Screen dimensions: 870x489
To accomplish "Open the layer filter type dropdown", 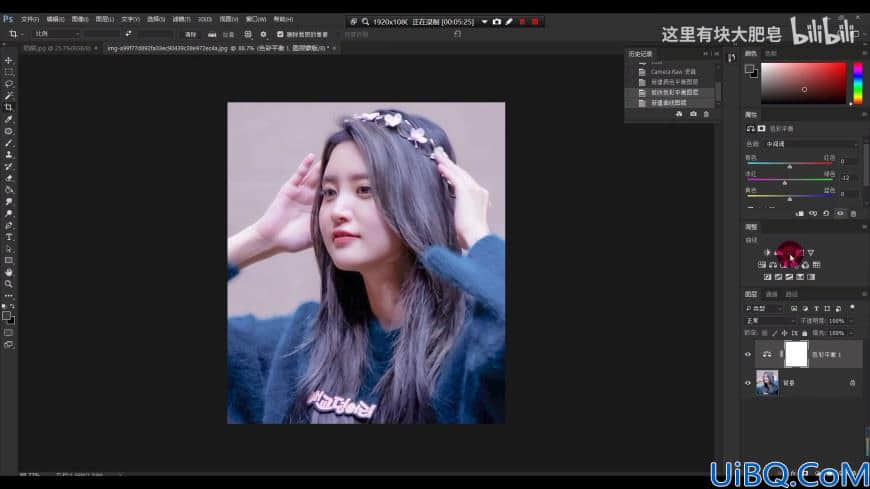I will click(x=763, y=308).
